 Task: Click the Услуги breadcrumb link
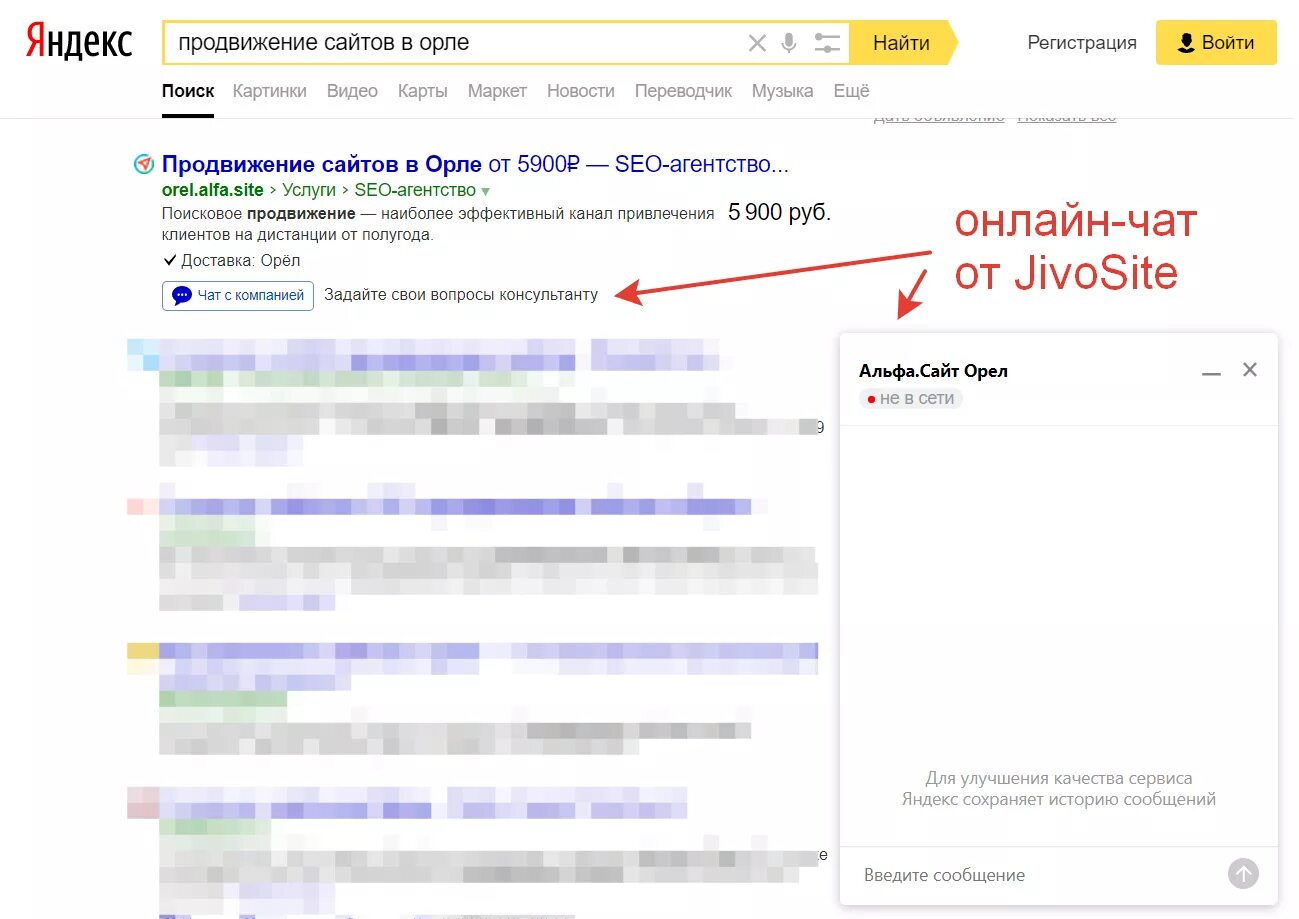pos(309,190)
